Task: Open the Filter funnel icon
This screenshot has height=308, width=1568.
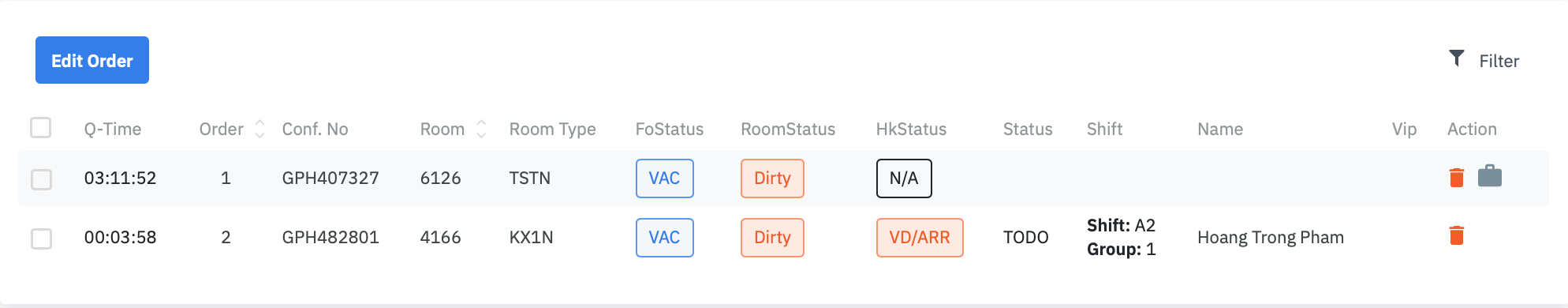Action: (1457, 58)
